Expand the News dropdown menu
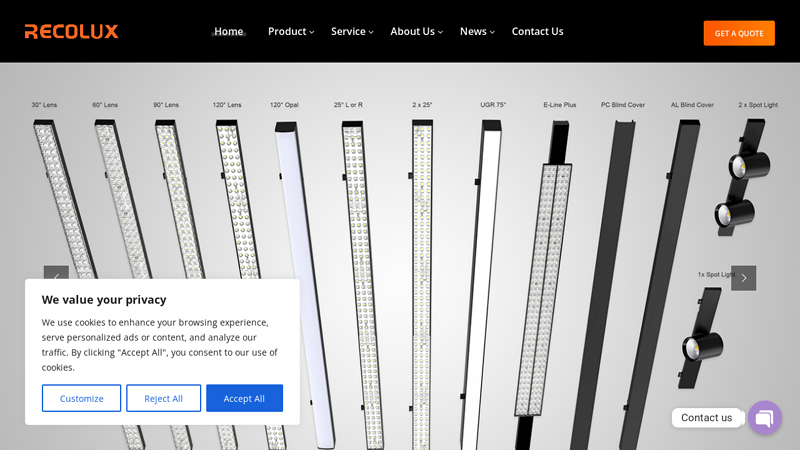 [x=477, y=31]
